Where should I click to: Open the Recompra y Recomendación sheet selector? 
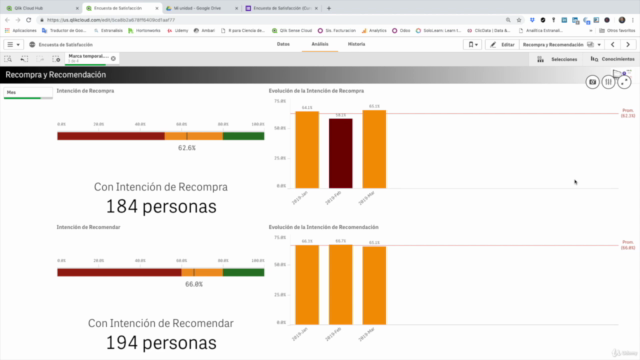pos(562,44)
